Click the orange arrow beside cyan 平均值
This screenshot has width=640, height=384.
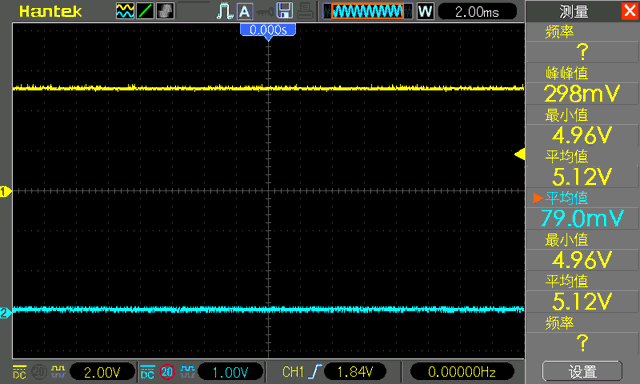click(x=538, y=198)
